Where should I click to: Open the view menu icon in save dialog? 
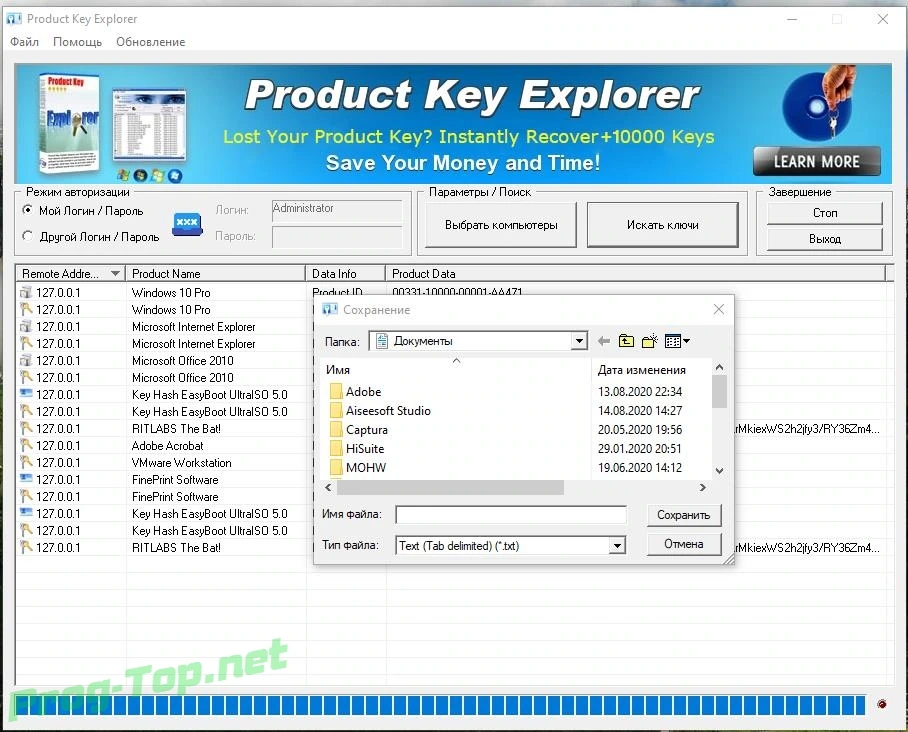[x=677, y=341]
